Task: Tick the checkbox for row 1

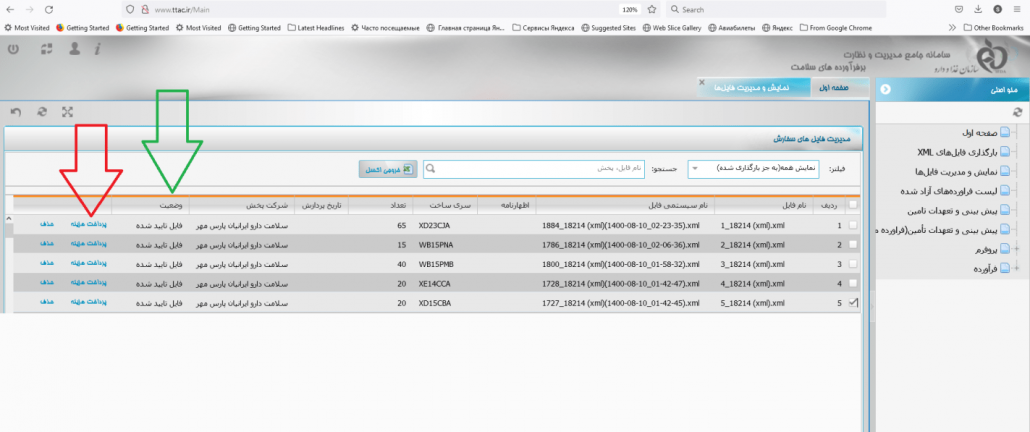Action: click(852, 225)
